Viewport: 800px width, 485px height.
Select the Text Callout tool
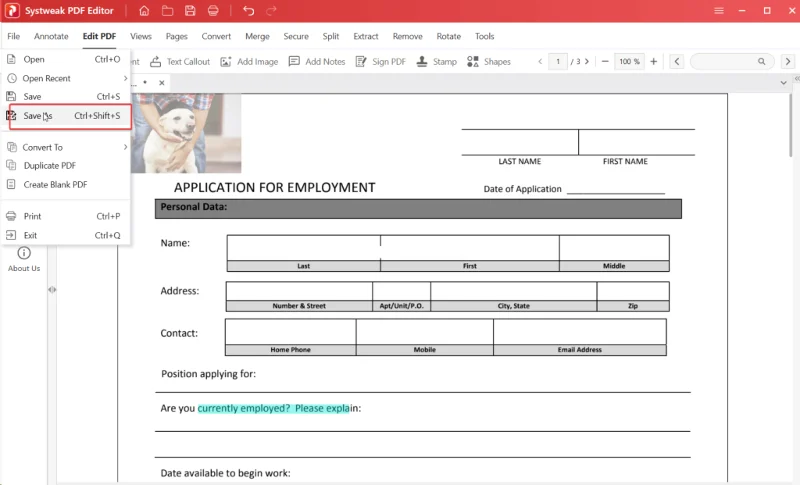(x=180, y=62)
